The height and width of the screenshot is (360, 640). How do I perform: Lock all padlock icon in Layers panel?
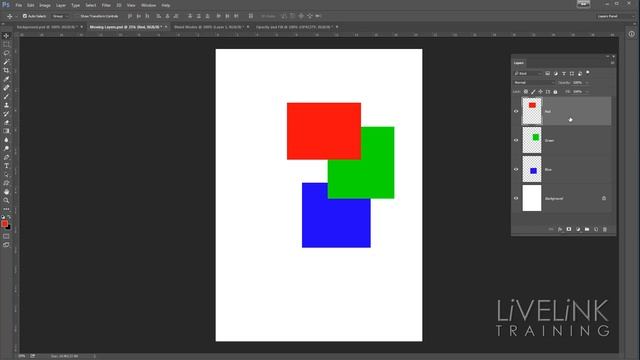point(555,92)
